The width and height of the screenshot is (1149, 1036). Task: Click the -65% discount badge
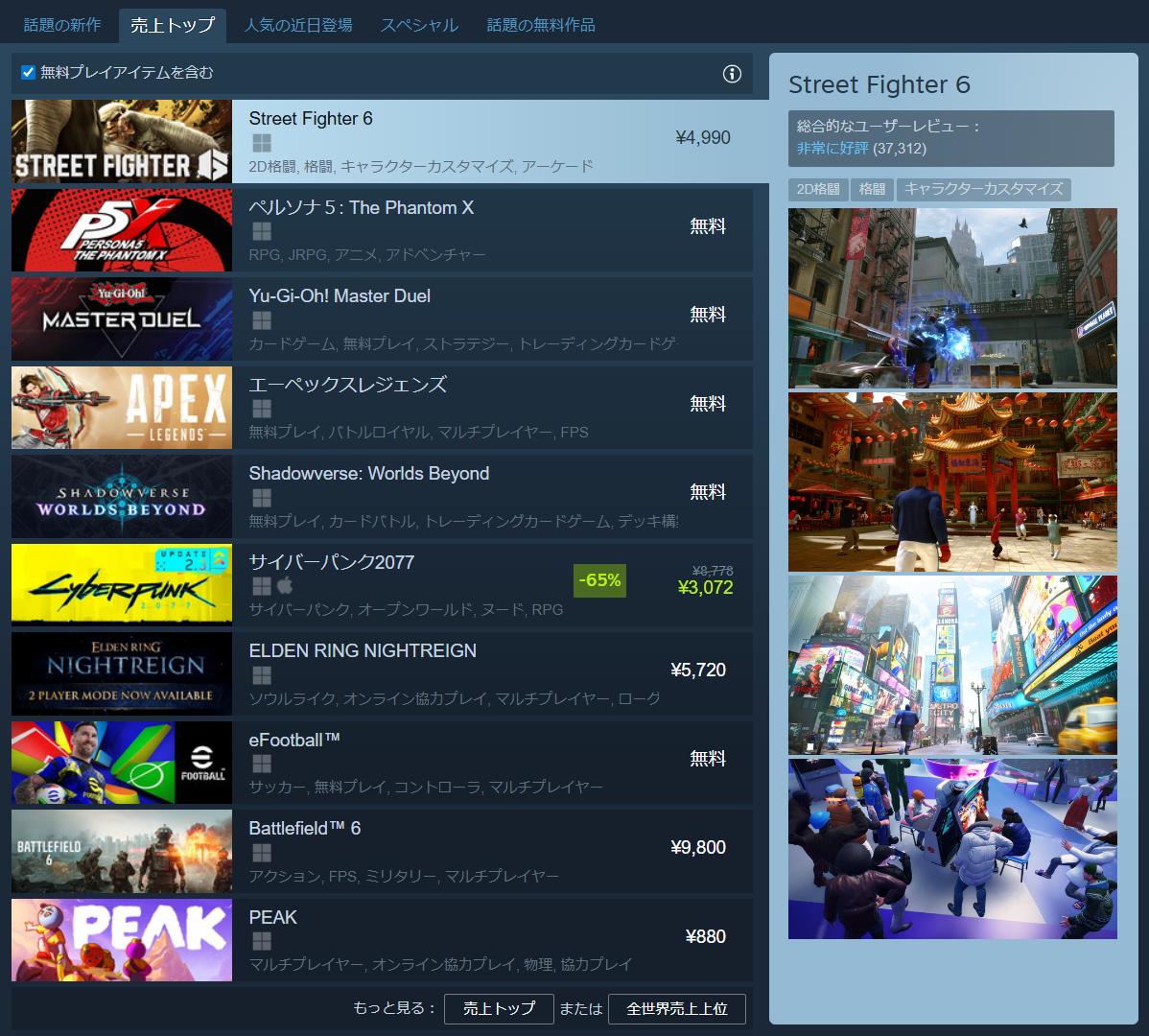pos(599,580)
